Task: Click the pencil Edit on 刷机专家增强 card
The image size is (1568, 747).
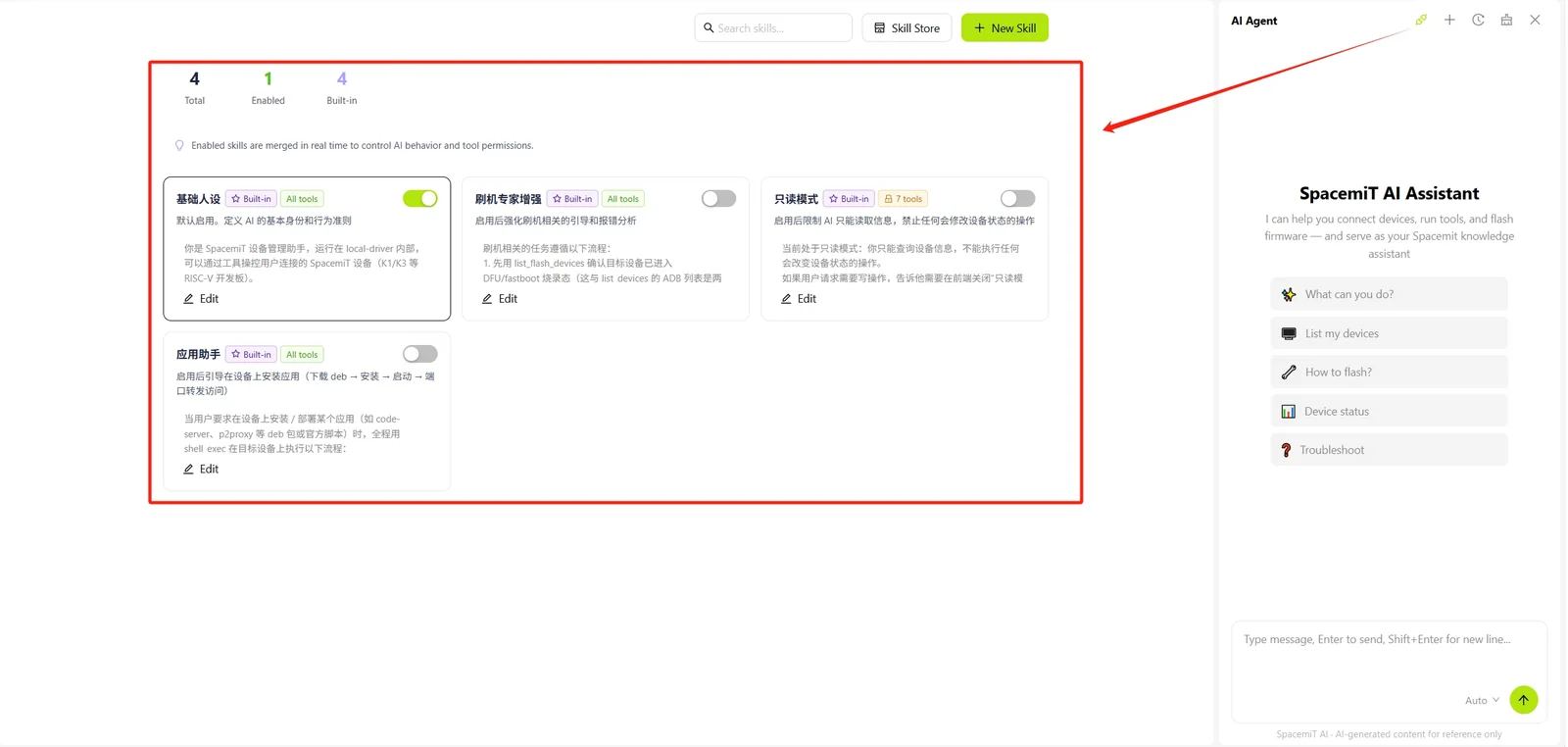Action: (500, 299)
